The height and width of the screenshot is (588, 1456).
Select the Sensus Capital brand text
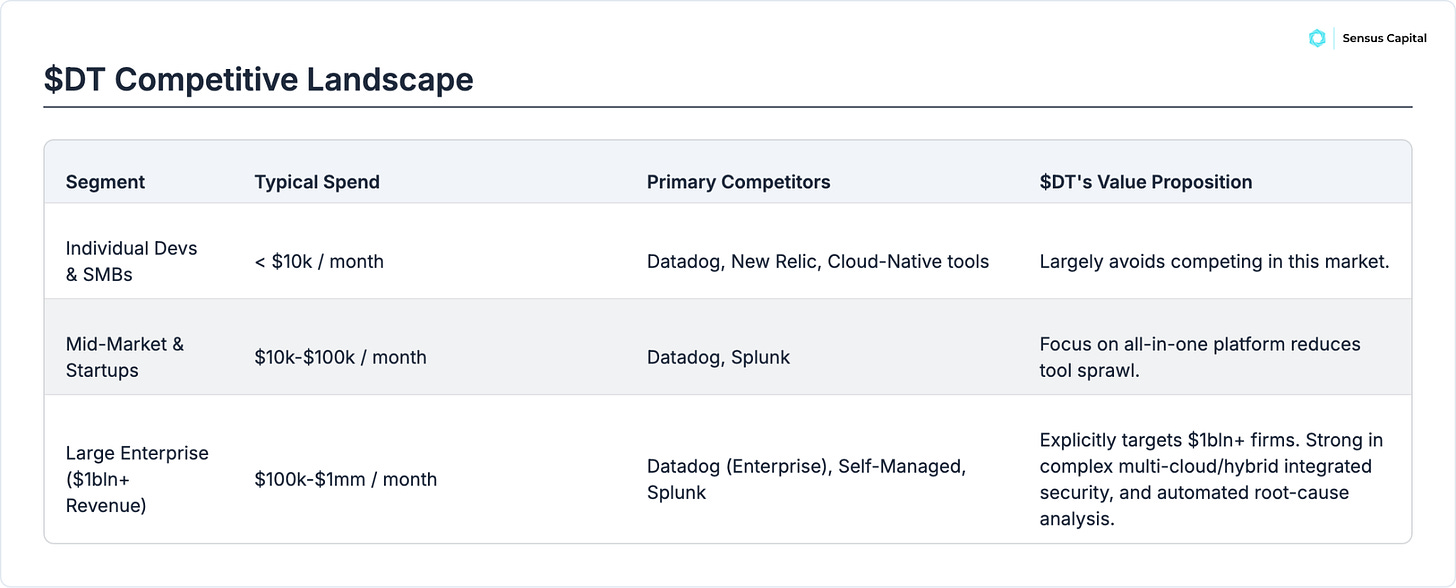pyautogui.click(x=1384, y=38)
